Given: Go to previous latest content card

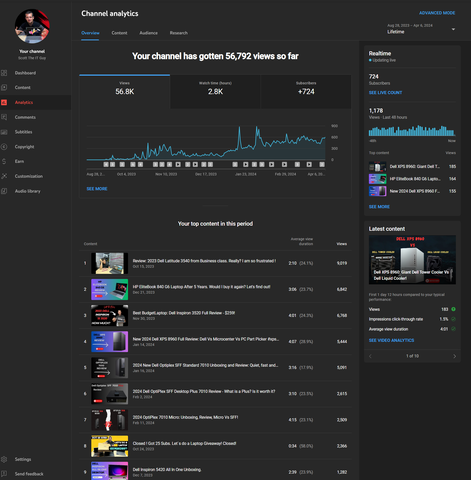Looking at the screenshot, I should (370, 356).
